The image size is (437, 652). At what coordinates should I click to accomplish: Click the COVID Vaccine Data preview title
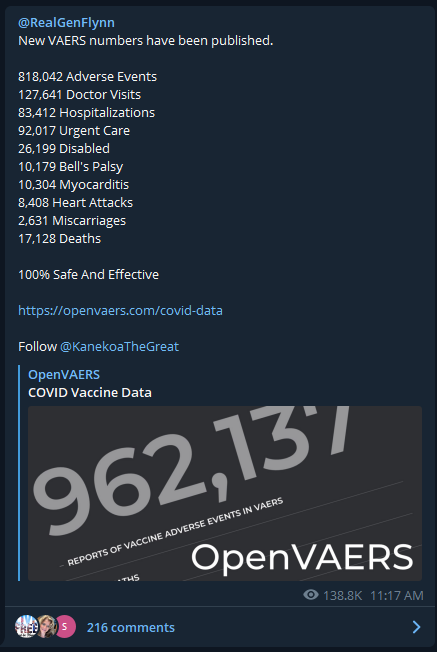(90, 393)
